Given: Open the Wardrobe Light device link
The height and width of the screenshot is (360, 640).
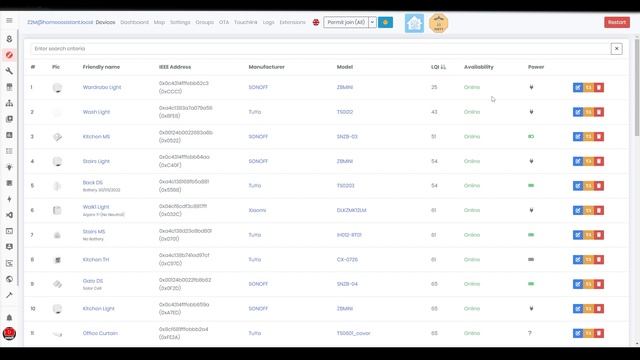Looking at the screenshot, I should (x=102, y=87).
